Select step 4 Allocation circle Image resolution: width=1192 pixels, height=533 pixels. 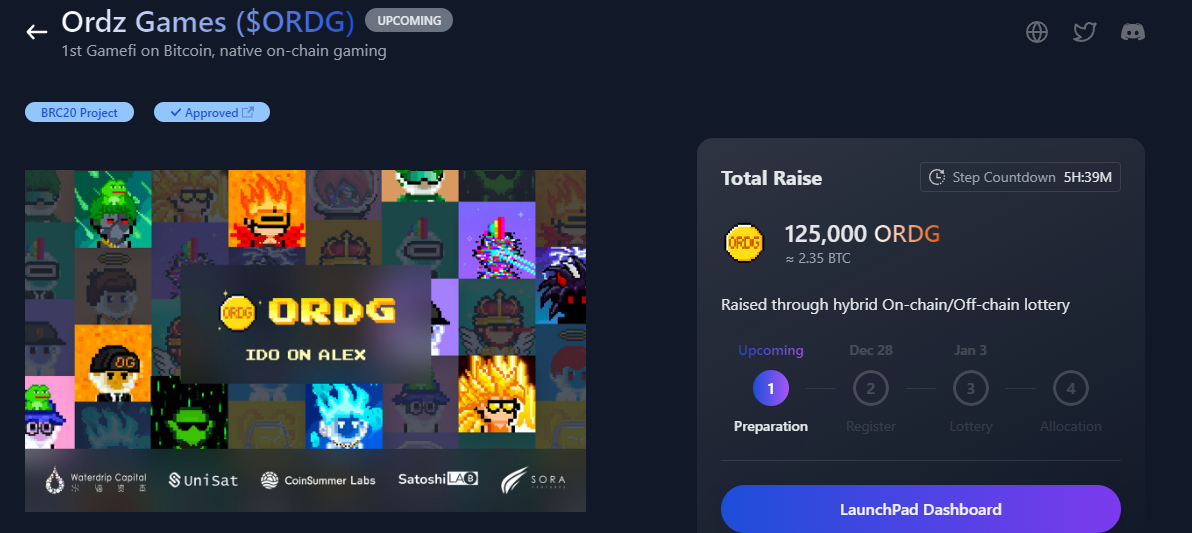click(1070, 389)
